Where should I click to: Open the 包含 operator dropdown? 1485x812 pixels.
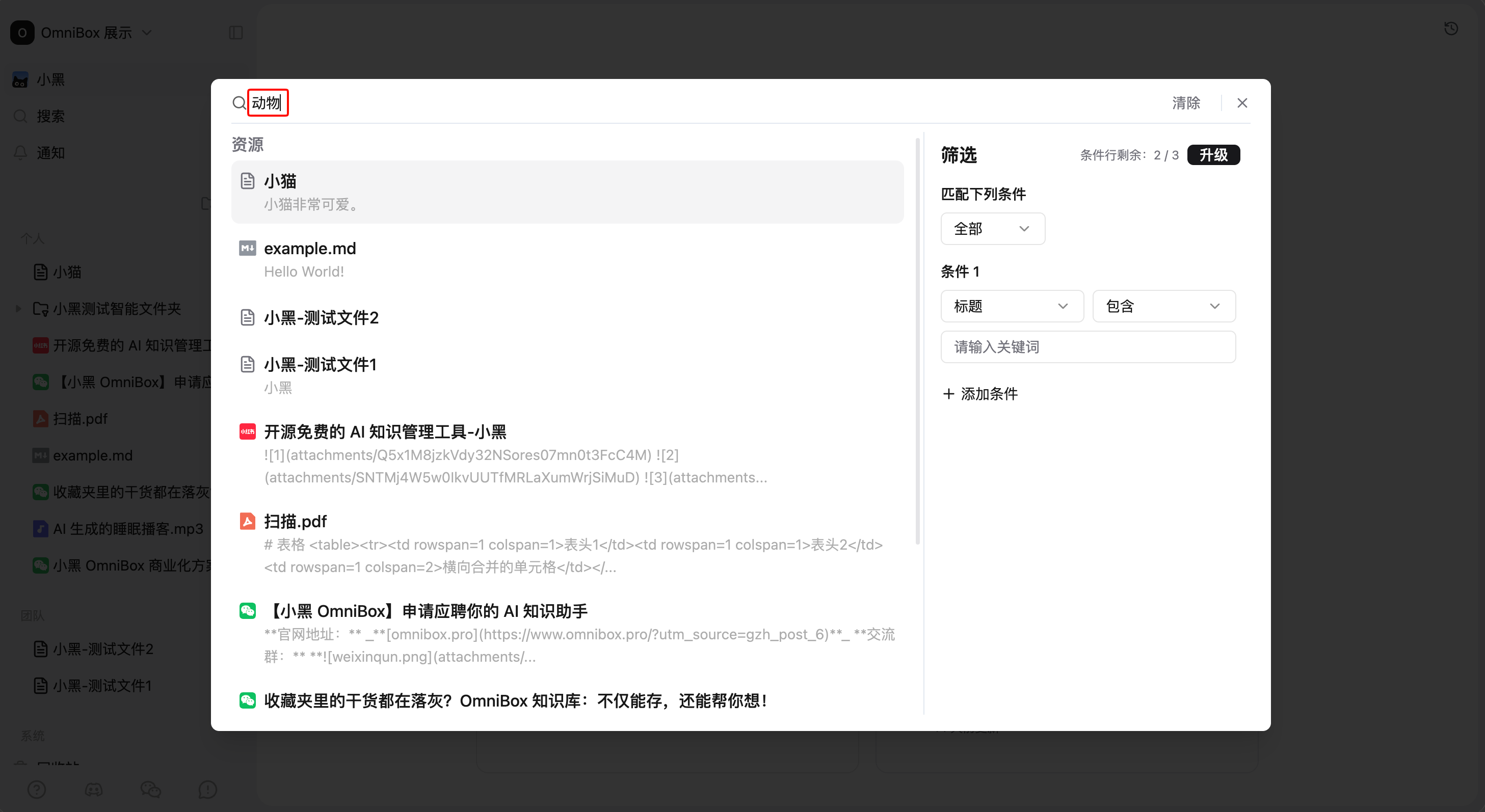point(1164,306)
